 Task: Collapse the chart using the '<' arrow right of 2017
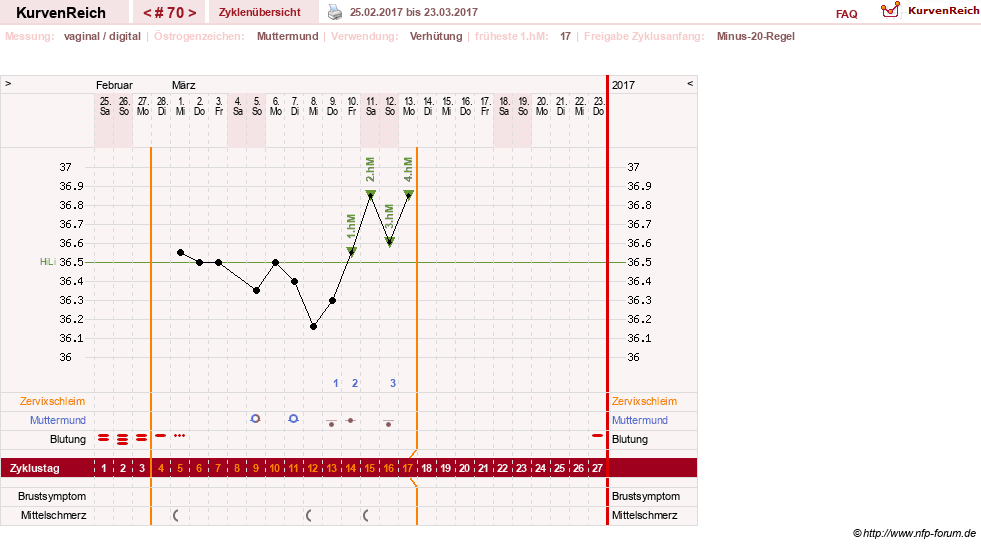click(x=690, y=83)
